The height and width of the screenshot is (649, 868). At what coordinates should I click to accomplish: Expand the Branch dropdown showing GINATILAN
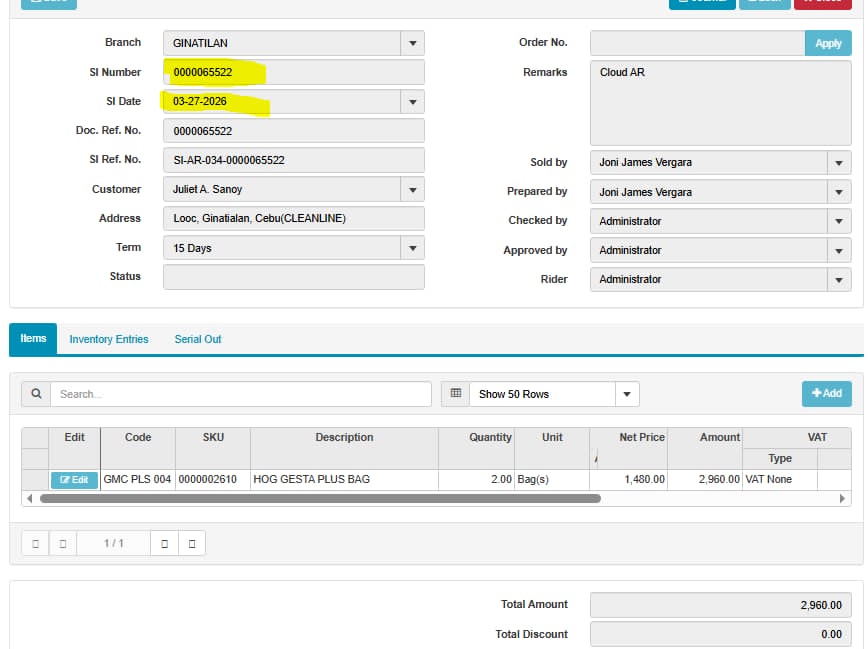point(412,43)
